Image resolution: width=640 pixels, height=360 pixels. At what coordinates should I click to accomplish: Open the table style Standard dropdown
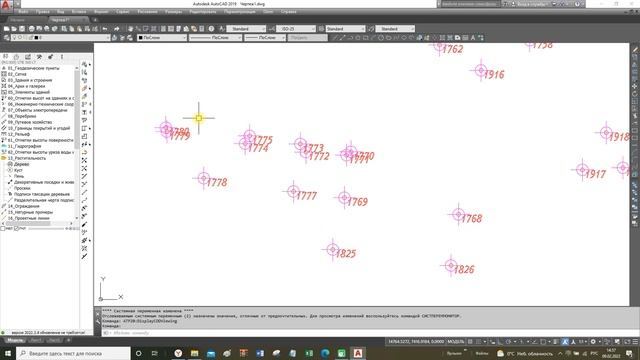[x=345, y=29]
